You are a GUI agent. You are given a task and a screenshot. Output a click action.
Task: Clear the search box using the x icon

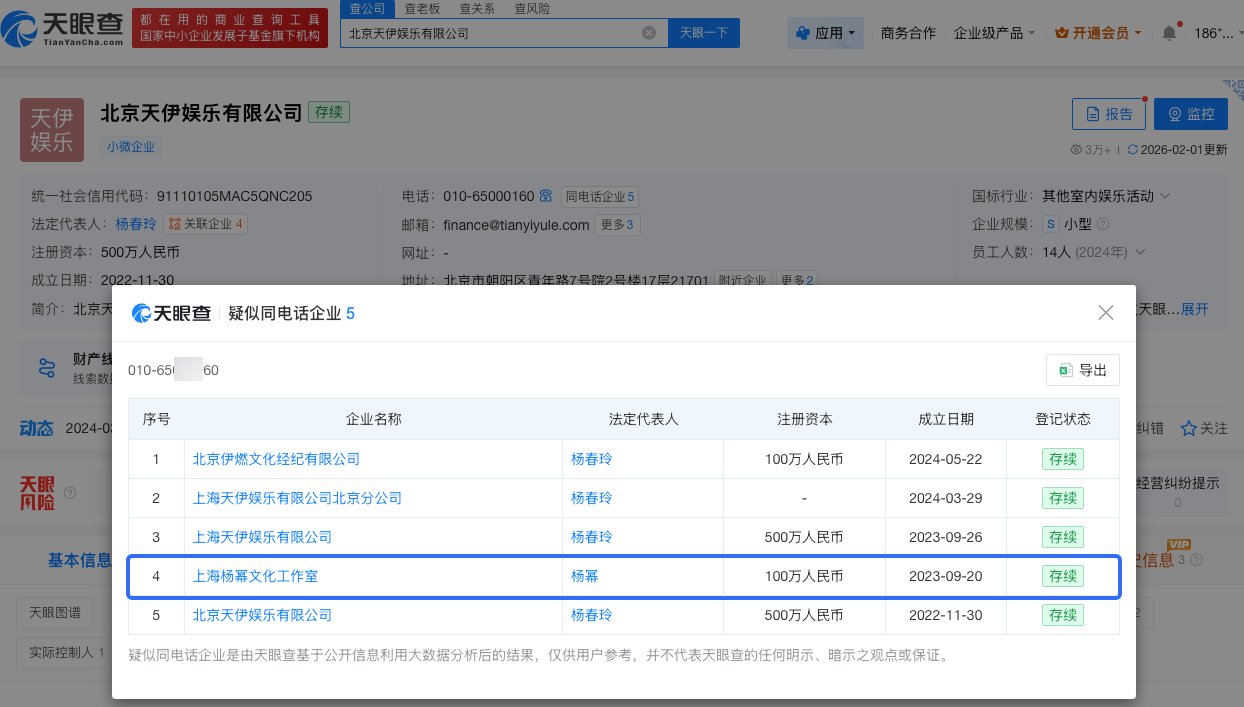click(x=649, y=32)
